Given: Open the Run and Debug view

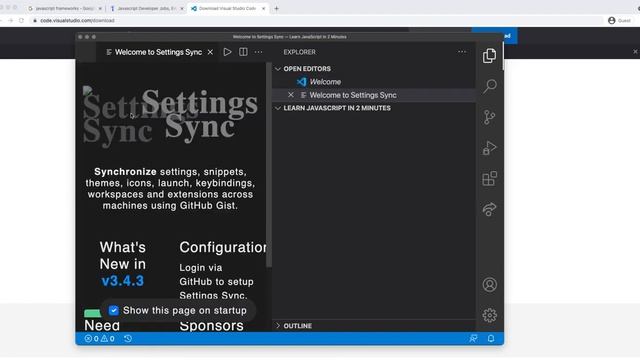Looking at the screenshot, I should coord(489,148).
